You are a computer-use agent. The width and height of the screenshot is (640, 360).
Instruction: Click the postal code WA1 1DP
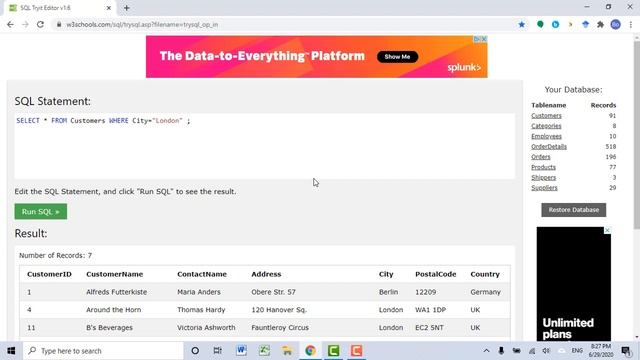pos(430,310)
